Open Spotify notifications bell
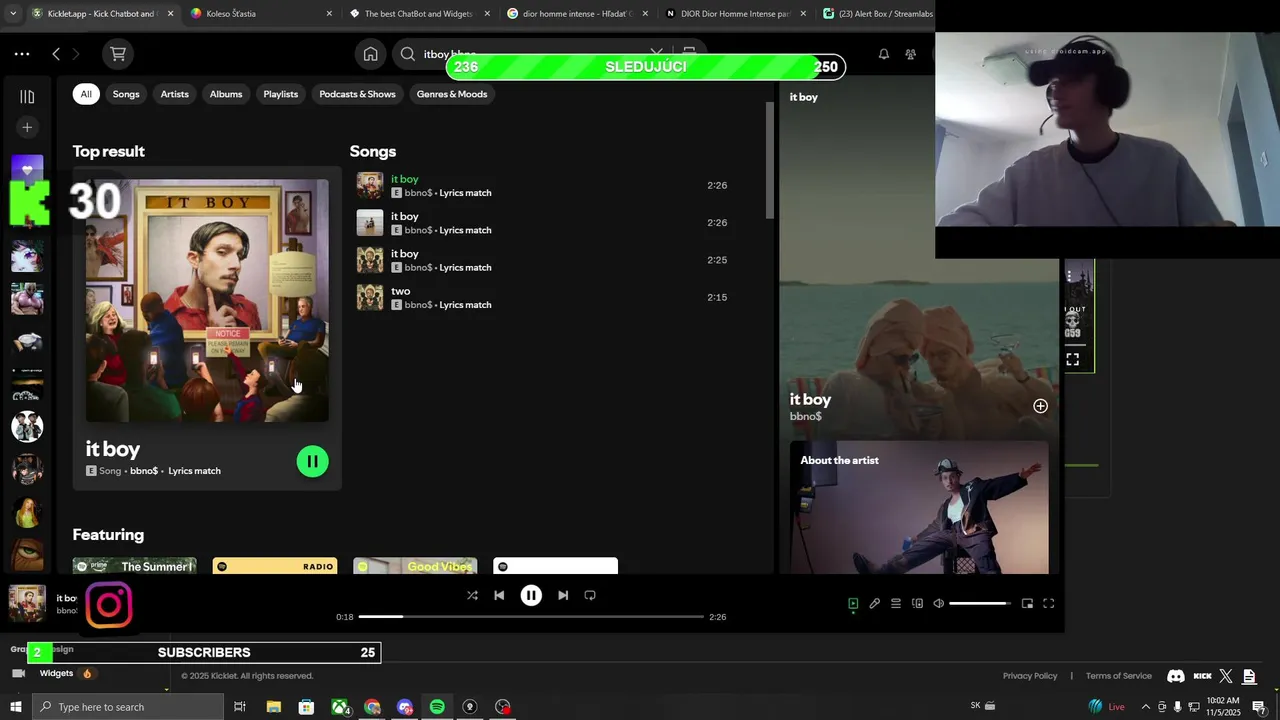This screenshot has height=720, width=1280. coord(884,54)
